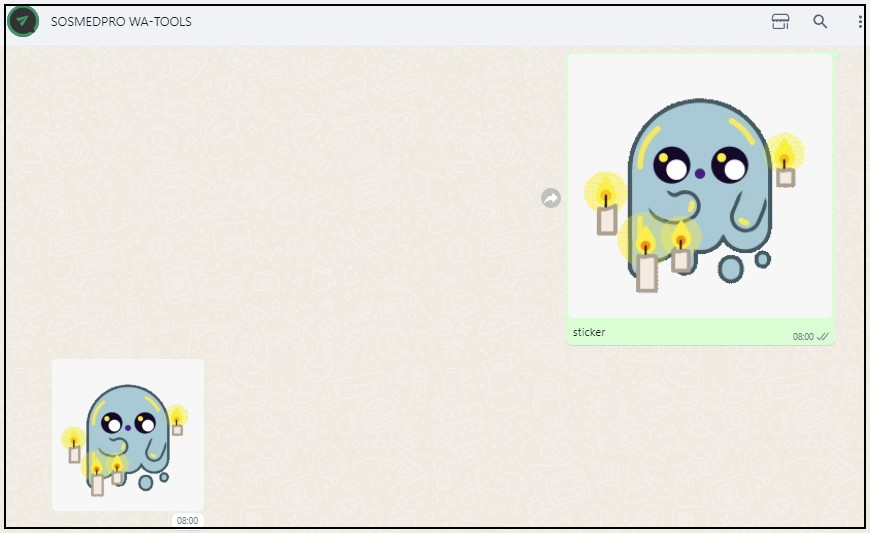870x533 pixels.
Task: Click the SOSMEDPRO WA-TOOLS contact name
Action: point(121,22)
